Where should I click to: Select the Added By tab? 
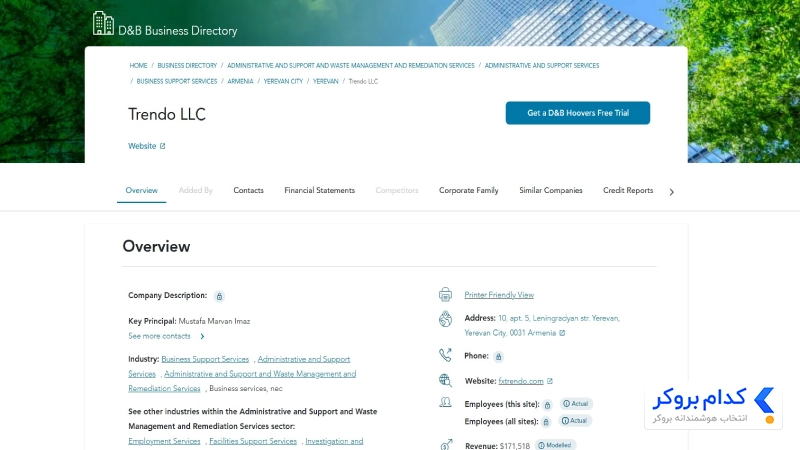tap(195, 190)
